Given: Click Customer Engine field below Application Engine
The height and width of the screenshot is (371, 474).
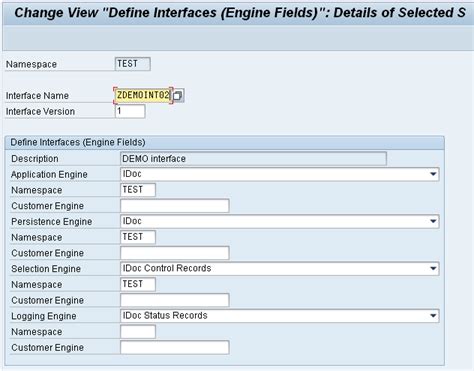Looking at the screenshot, I should pos(175,206).
